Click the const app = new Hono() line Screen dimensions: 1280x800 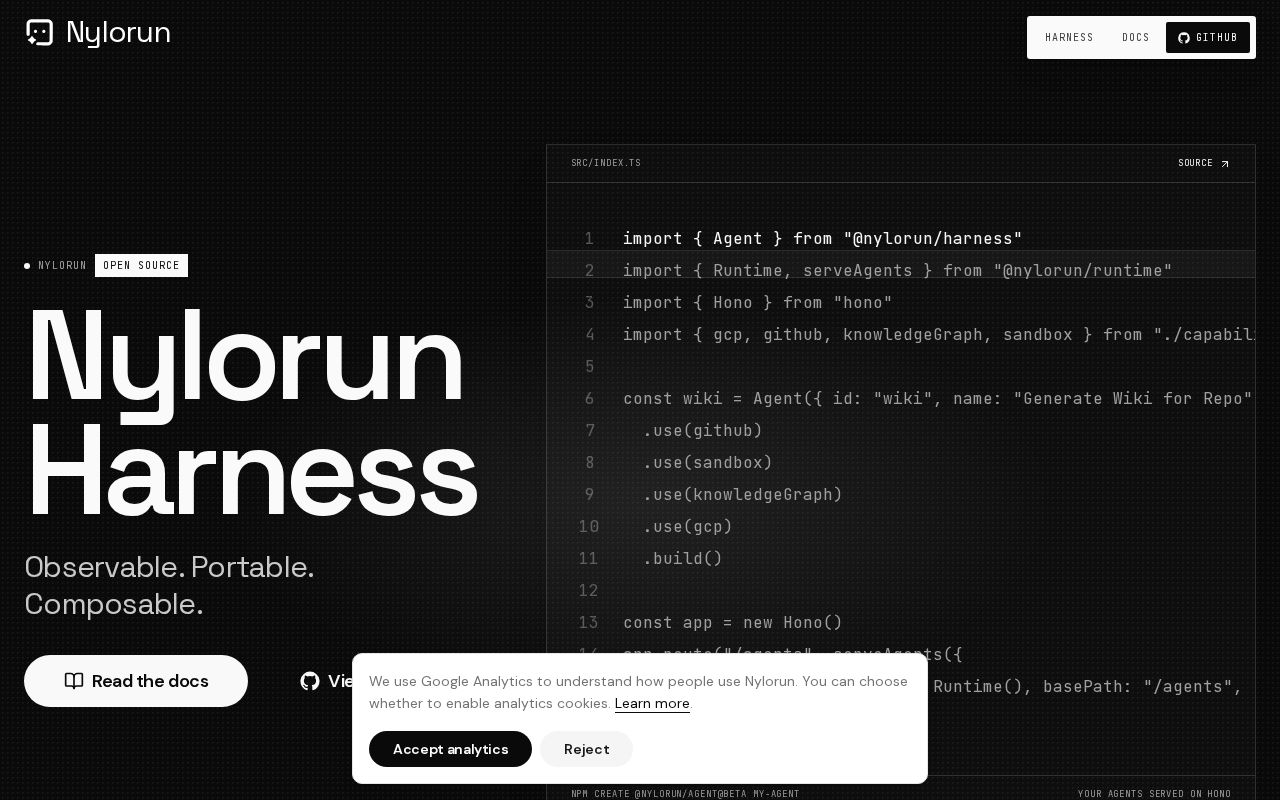pyautogui.click(x=733, y=622)
